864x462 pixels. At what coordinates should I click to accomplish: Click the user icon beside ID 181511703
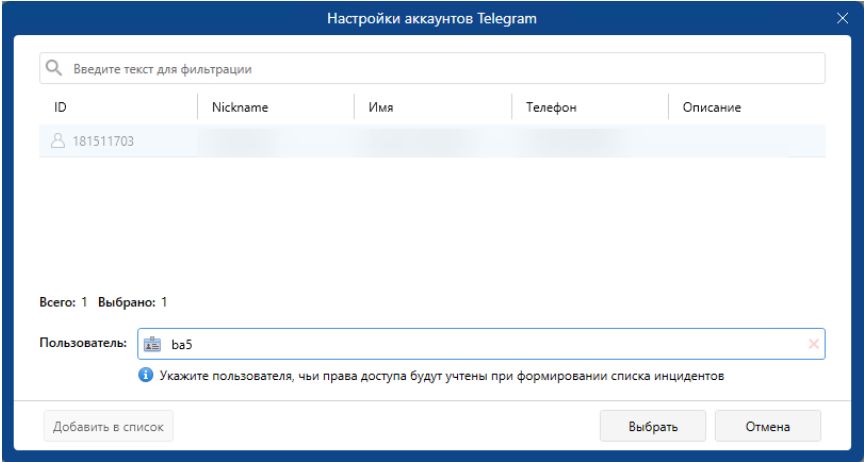(x=58, y=142)
